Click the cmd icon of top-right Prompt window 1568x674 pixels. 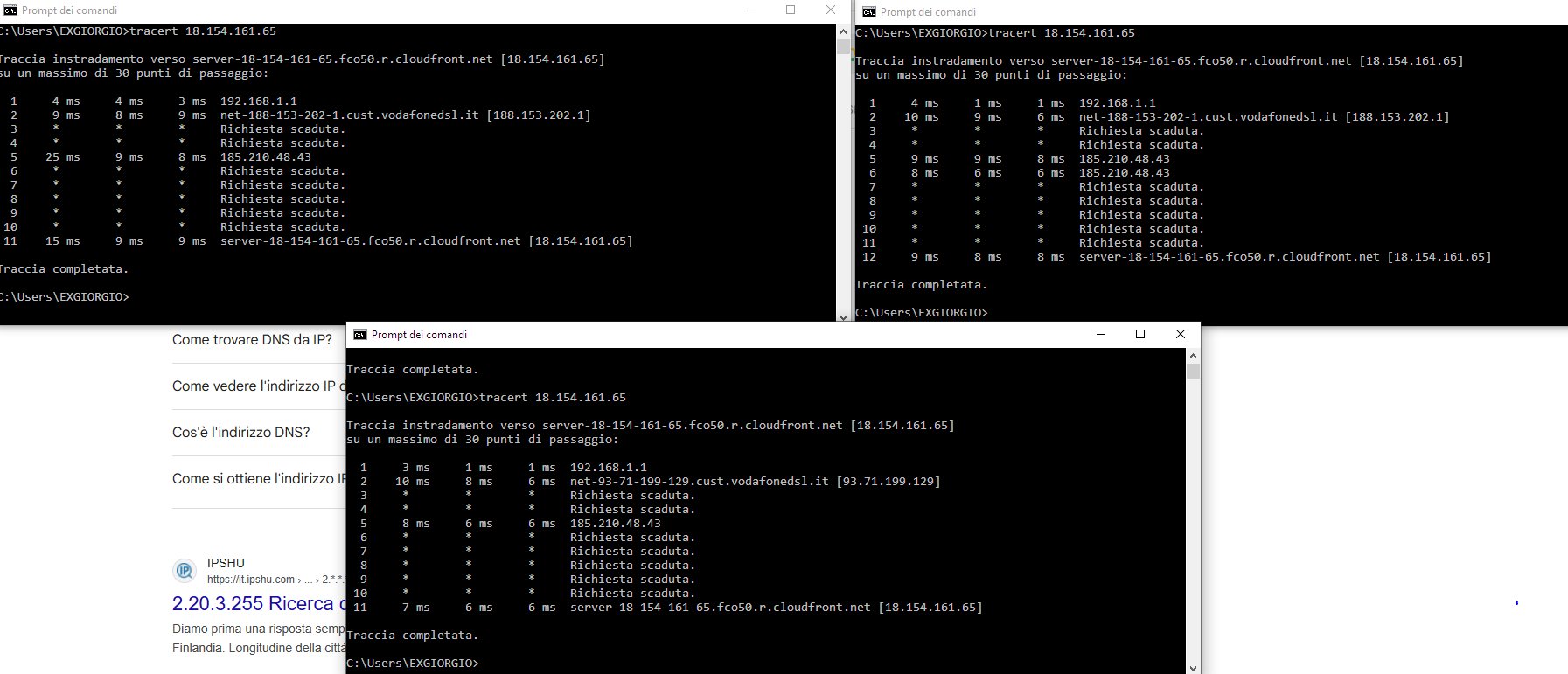point(869,12)
